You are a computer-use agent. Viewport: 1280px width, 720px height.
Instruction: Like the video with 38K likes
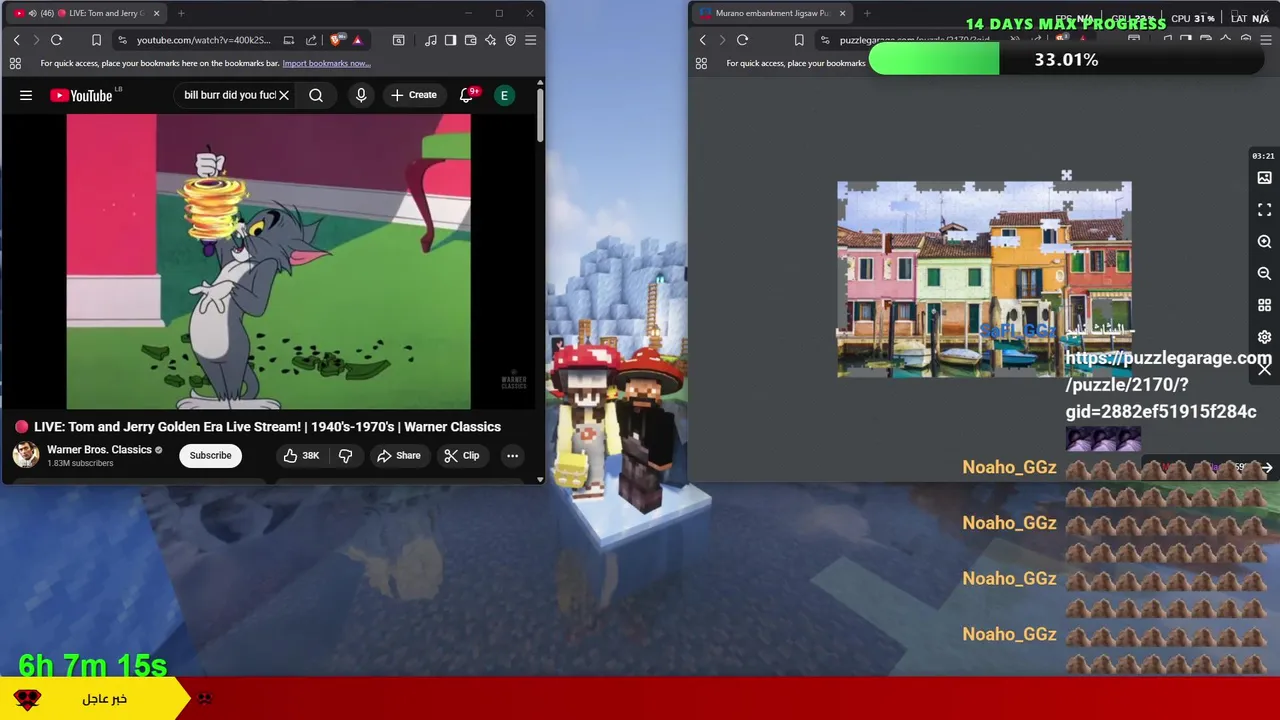pyautogui.click(x=302, y=455)
